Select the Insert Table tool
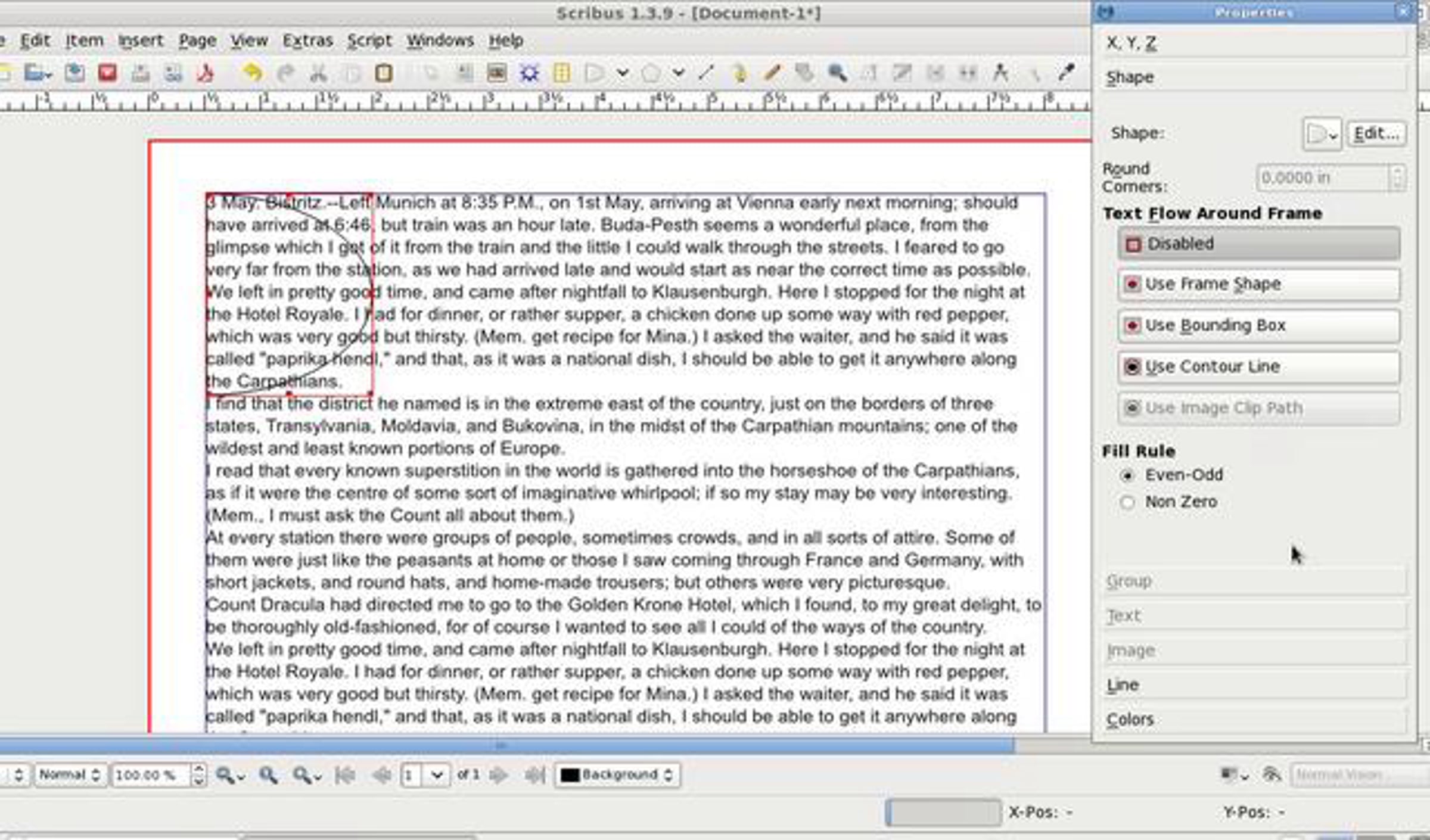Viewport: 1430px width, 840px height. [561, 73]
